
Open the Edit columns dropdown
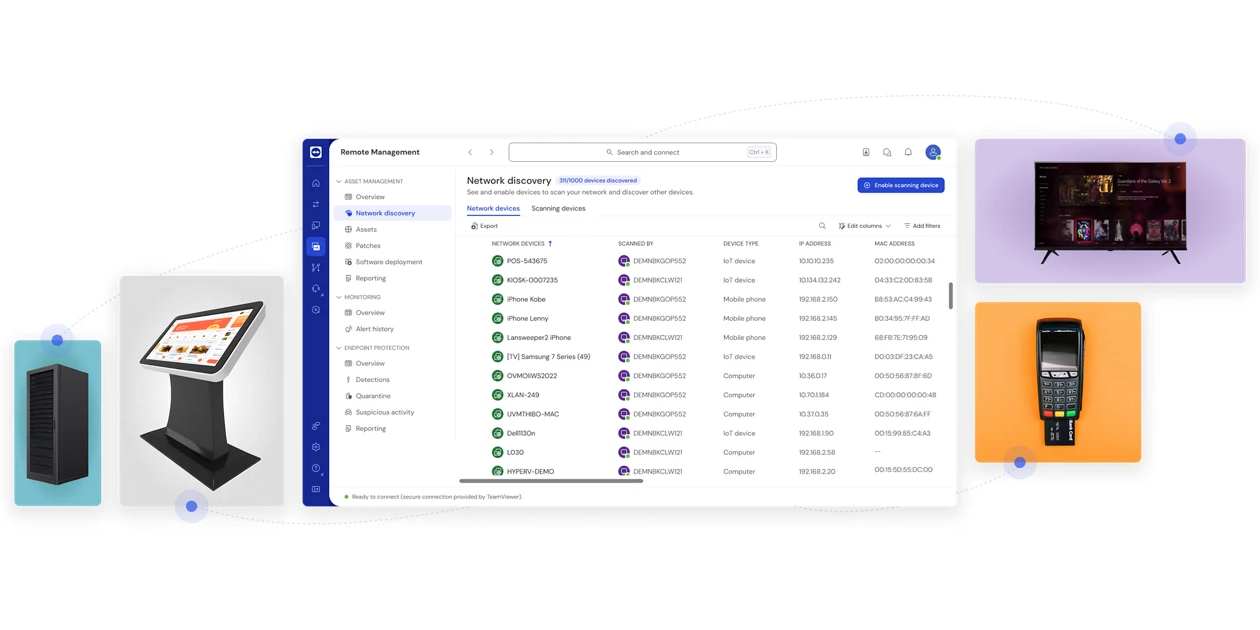point(865,226)
